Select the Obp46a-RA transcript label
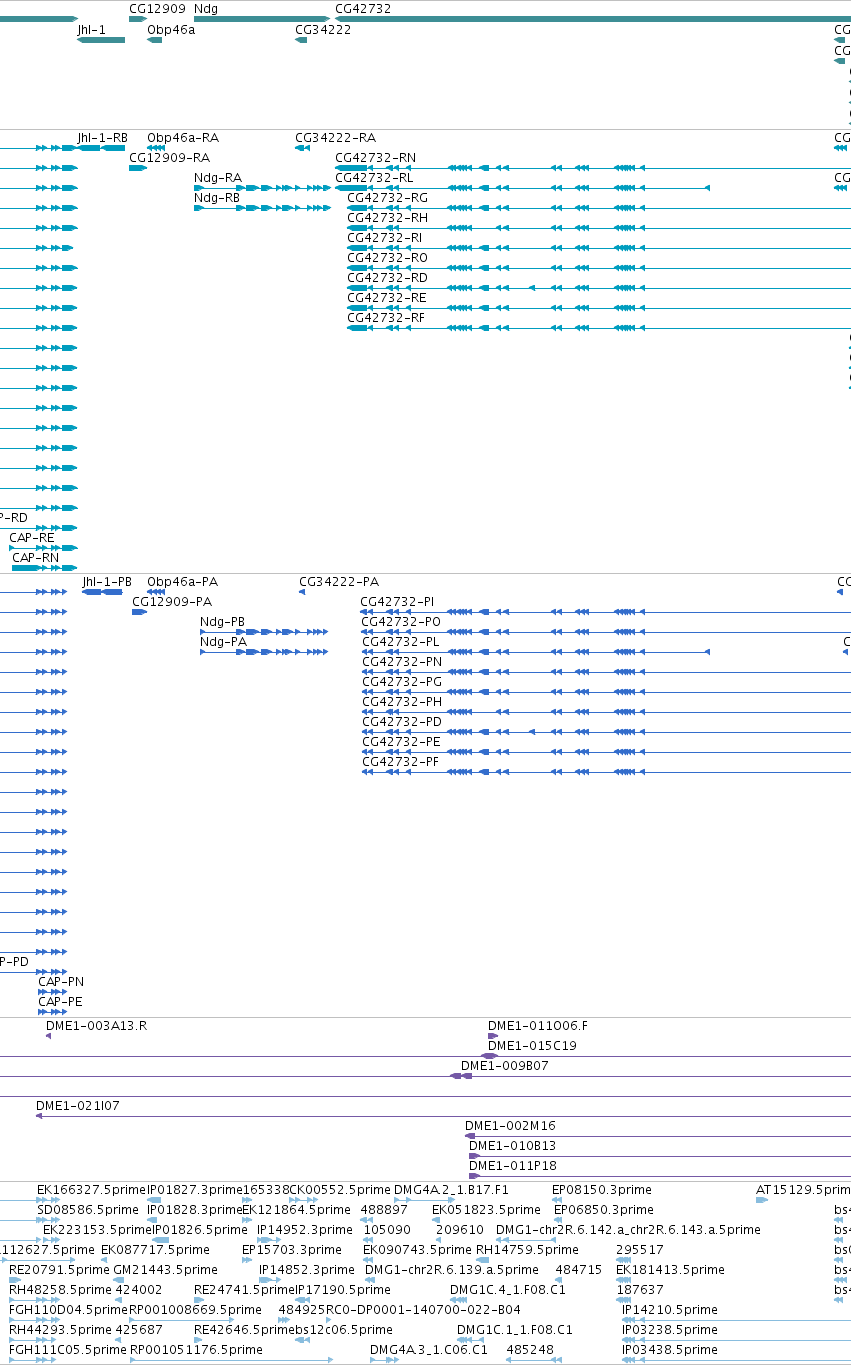This screenshot has width=851, height=1365. (x=183, y=138)
